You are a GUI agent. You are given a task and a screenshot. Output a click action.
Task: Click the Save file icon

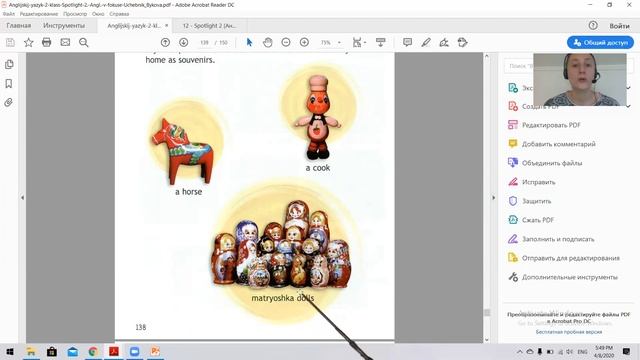(10, 42)
